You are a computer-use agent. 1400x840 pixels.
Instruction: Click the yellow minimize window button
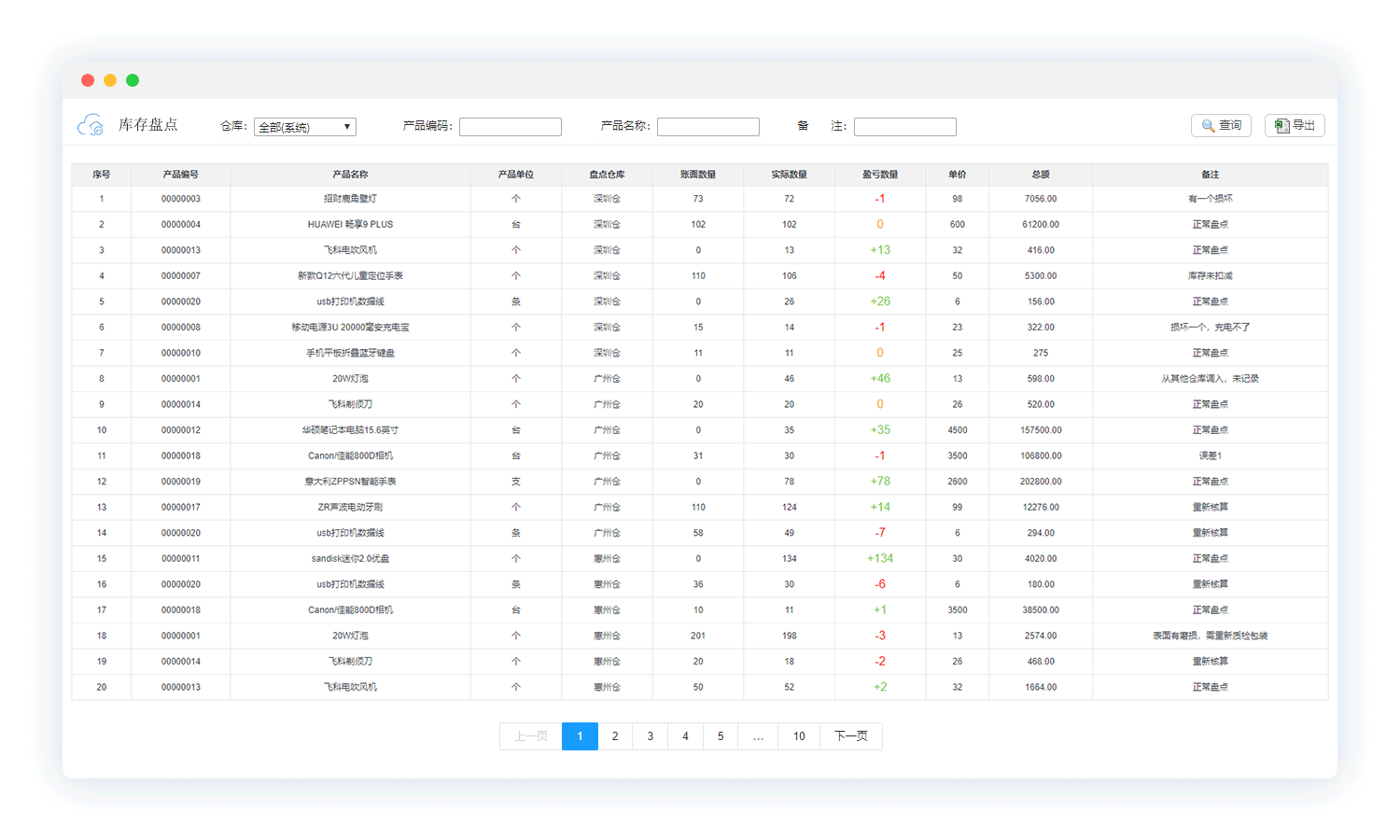coord(110,80)
